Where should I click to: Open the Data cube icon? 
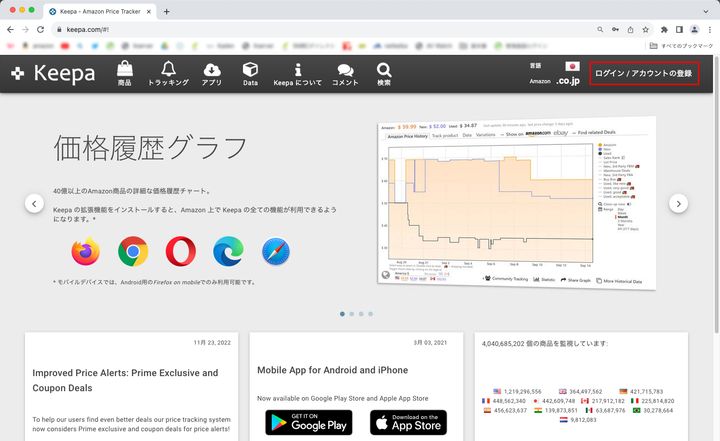point(250,71)
